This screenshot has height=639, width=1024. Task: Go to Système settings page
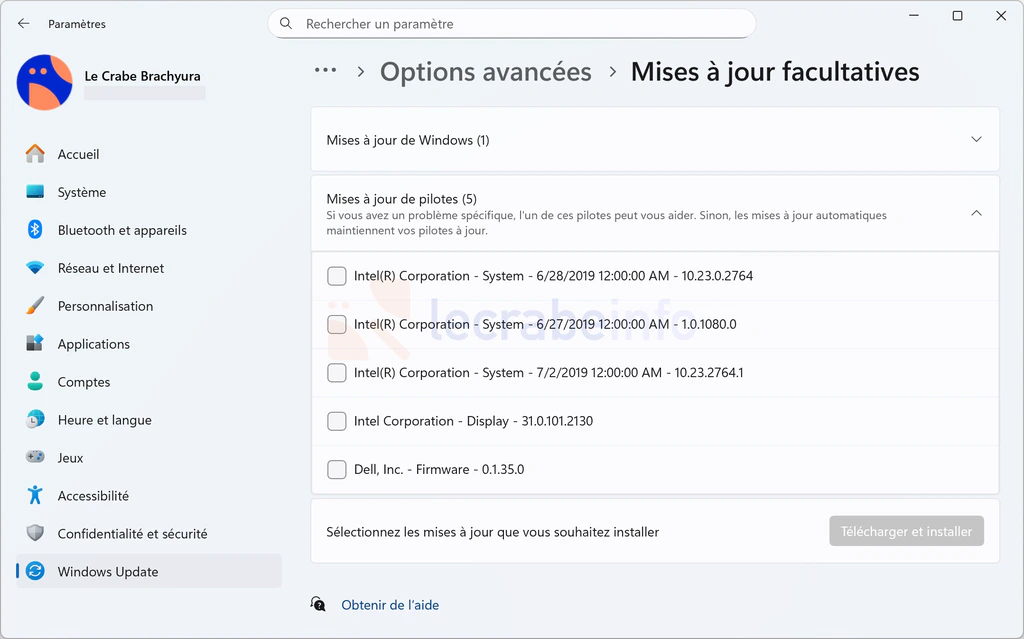point(82,192)
